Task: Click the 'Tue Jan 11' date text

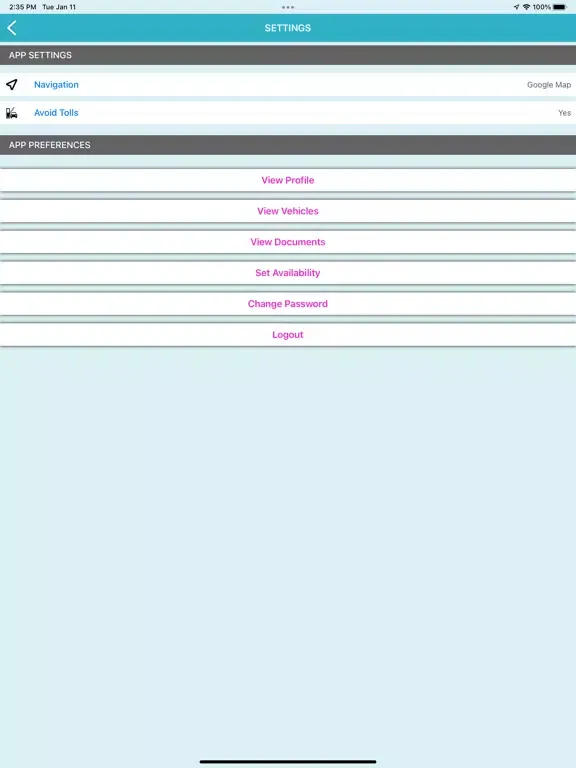Action: tap(59, 7)
